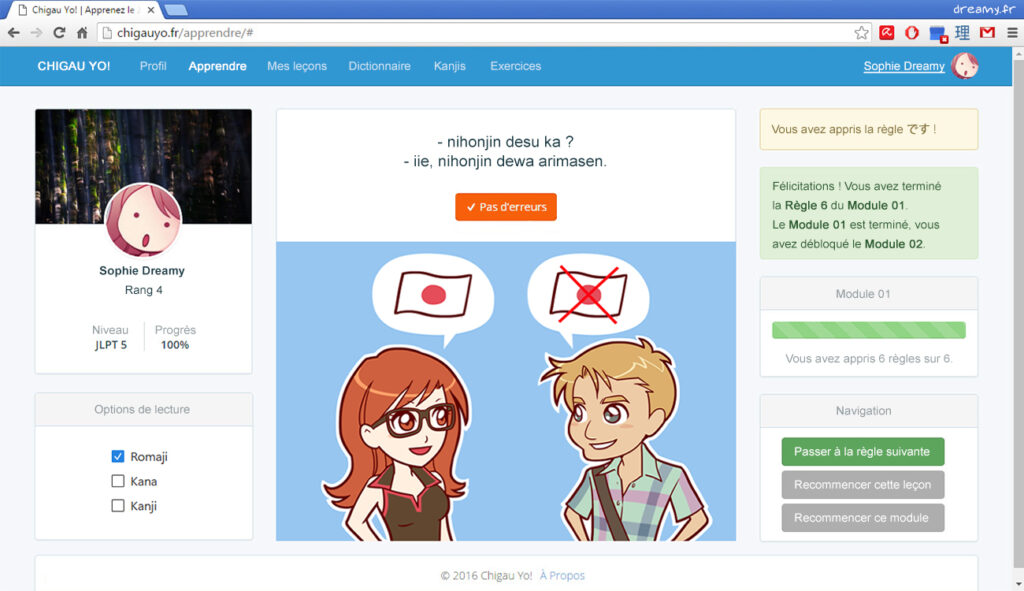The width and height of the screenshot is (1024, 591).
Task: Open the Gmail extension icon
Action: click(987, 33)
